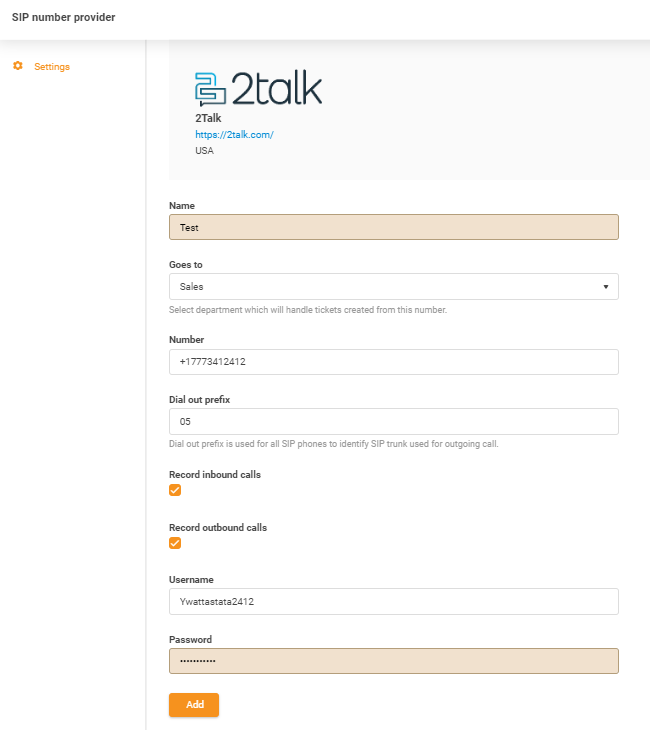Click the 2Talk provider name text
This screenshot has height=730, width=650.
tap(208, 118)
